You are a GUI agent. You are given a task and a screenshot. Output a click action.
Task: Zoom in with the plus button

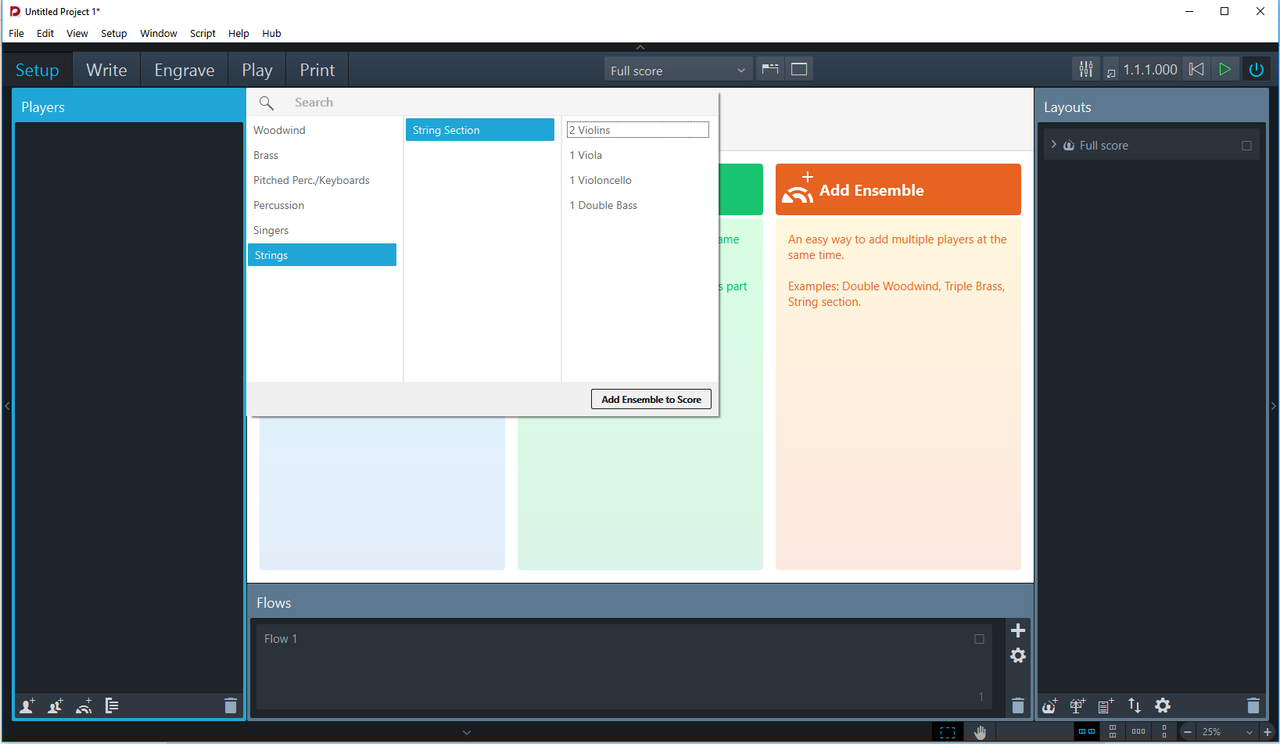[1268, 732]
